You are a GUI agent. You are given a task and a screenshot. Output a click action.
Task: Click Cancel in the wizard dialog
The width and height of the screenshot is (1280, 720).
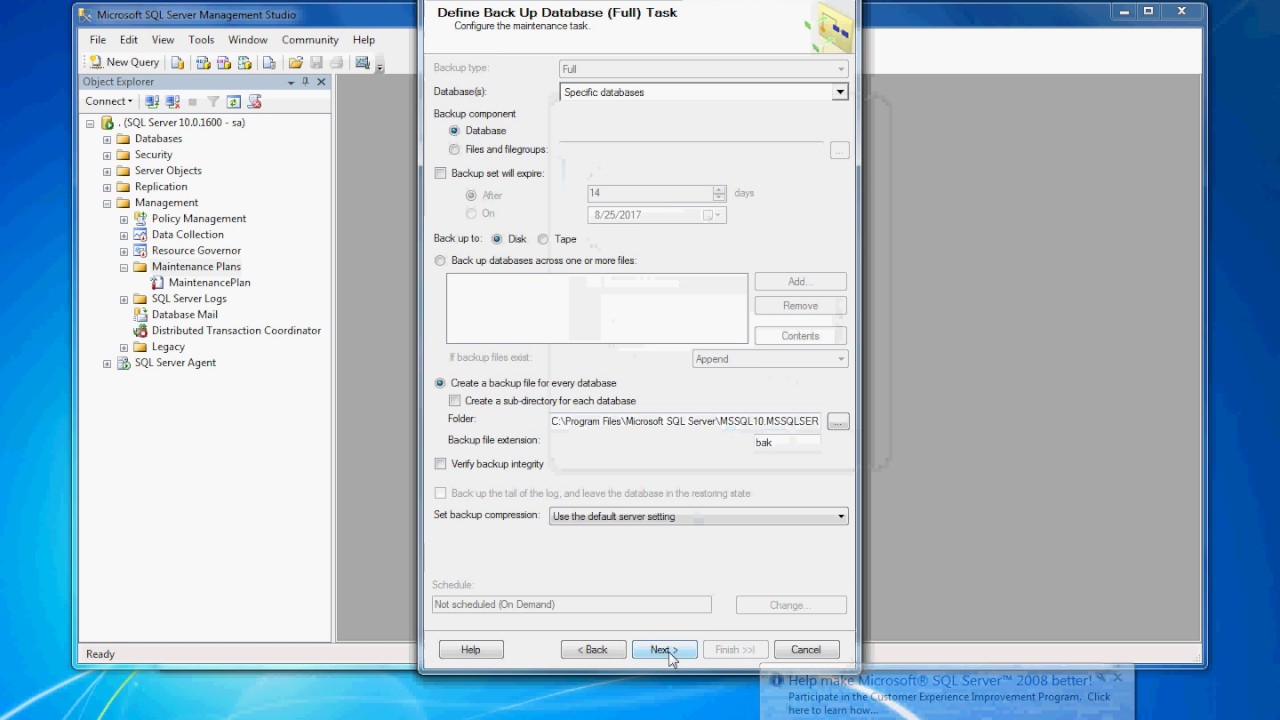[806, 650]
